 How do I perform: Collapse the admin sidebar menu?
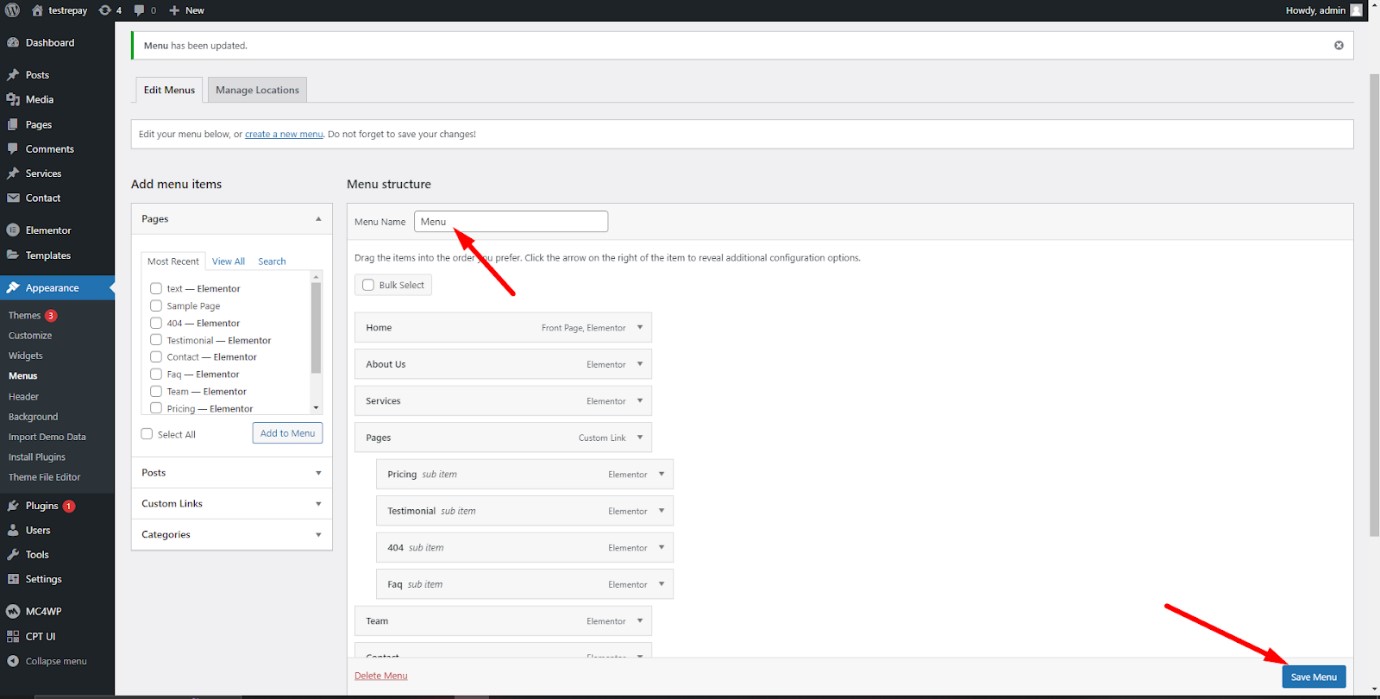(x=55, y=661)
